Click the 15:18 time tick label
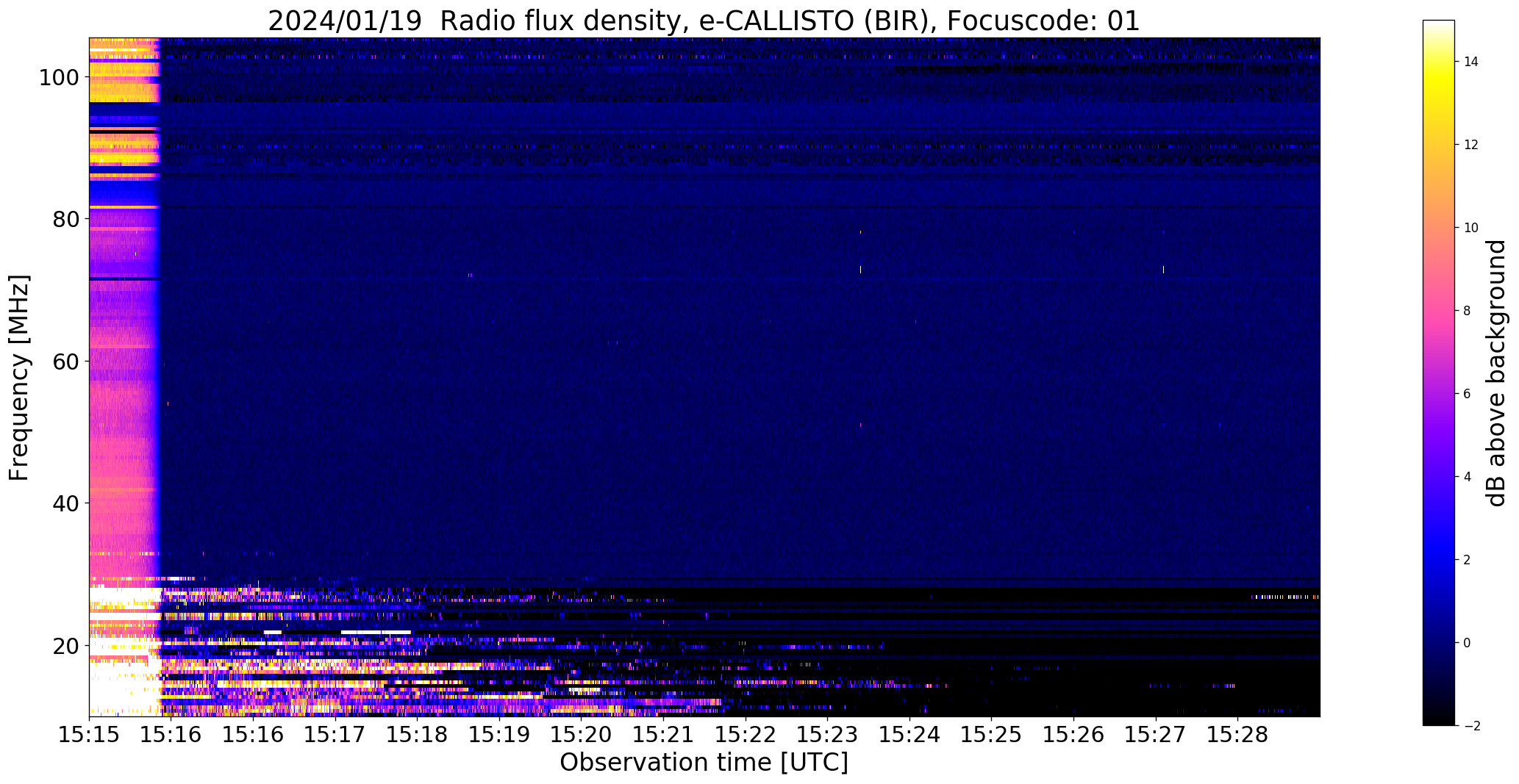 (x=417, y=735)
